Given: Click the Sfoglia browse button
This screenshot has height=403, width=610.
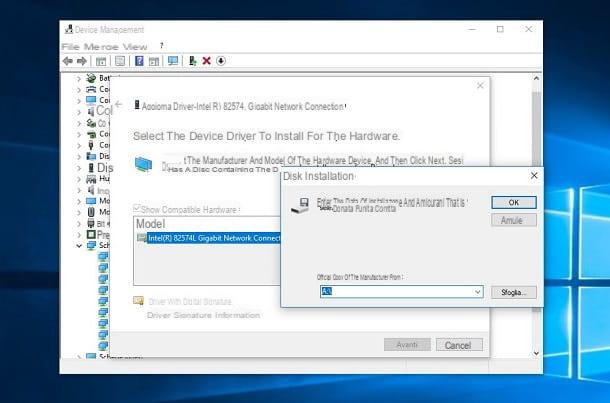Looking at the screenshot, I should (514, 292).
